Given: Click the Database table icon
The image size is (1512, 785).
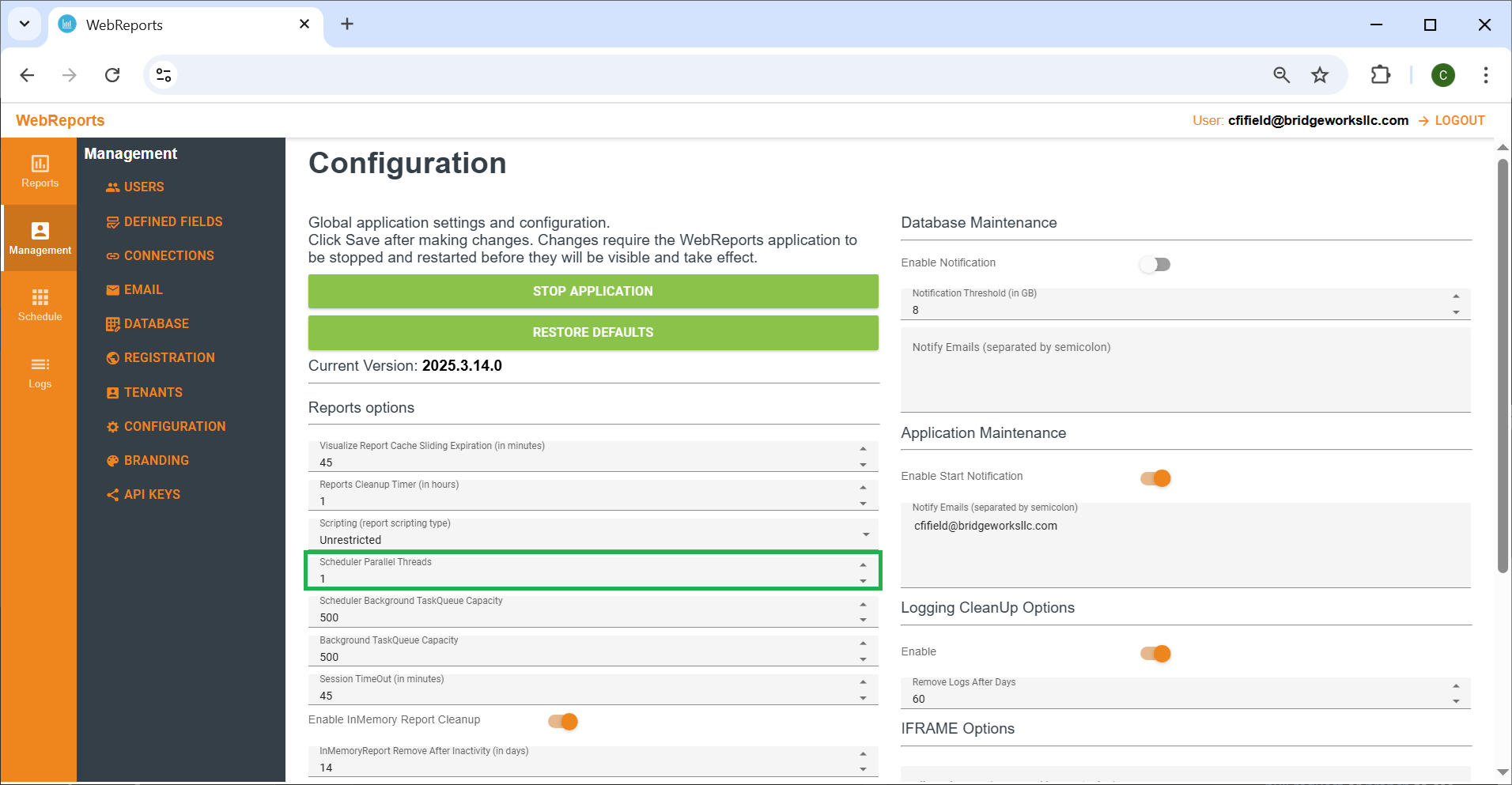Looking at the screenshot, I should [x=113, y=324].
